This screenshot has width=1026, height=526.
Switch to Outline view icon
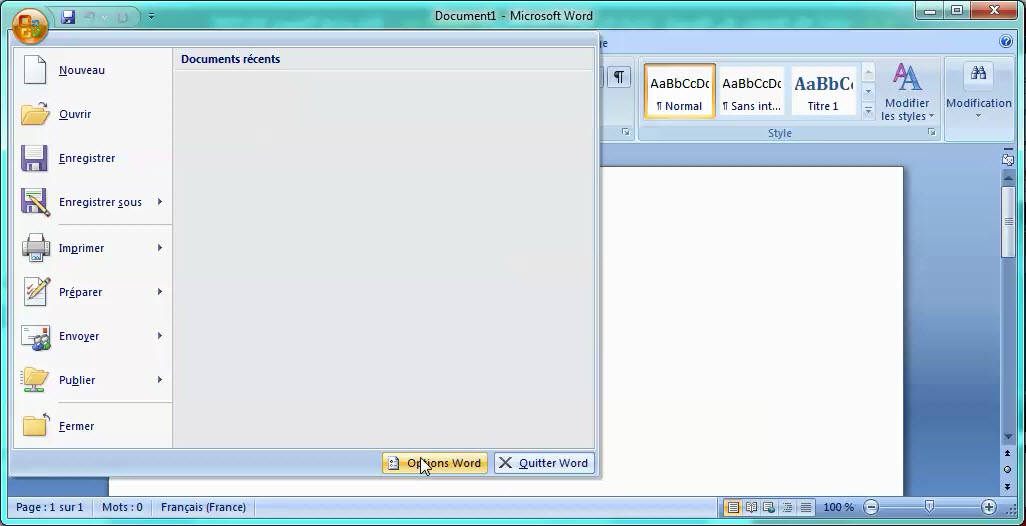(x=787, y=507)
